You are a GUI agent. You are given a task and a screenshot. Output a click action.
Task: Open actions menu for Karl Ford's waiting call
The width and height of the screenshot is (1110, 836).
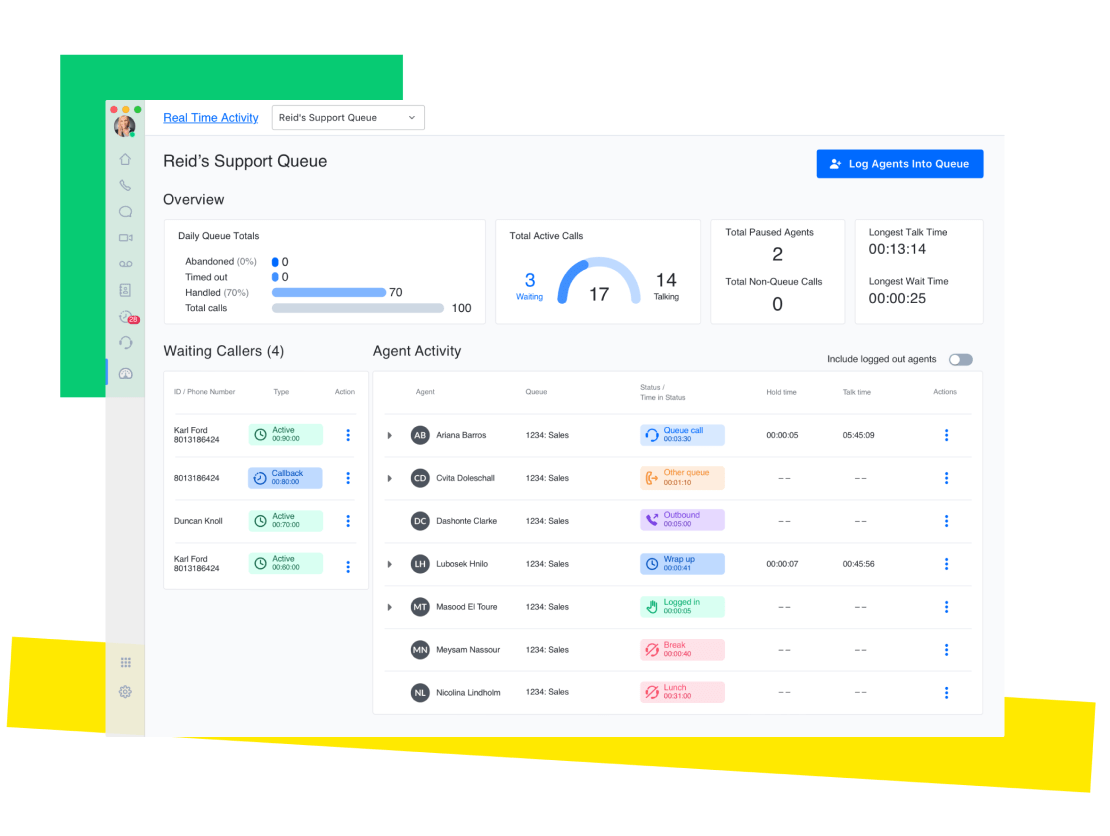[347, 435]
